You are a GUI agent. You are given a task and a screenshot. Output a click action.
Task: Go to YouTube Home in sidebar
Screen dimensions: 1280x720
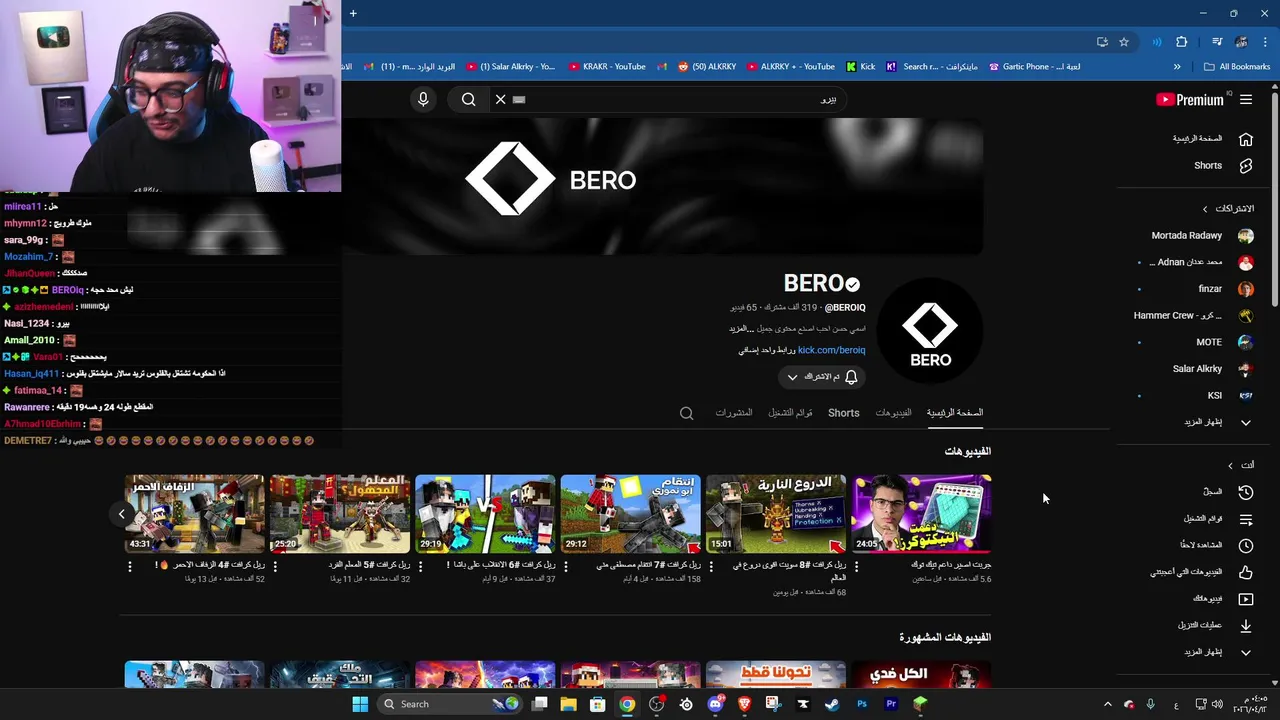pyautogui.click(x=1212, y=139)
